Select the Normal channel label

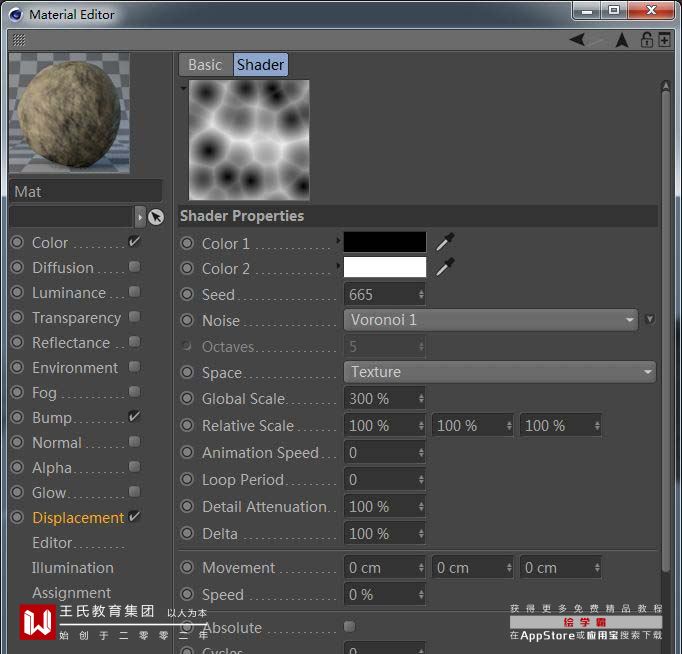[57, 443]
